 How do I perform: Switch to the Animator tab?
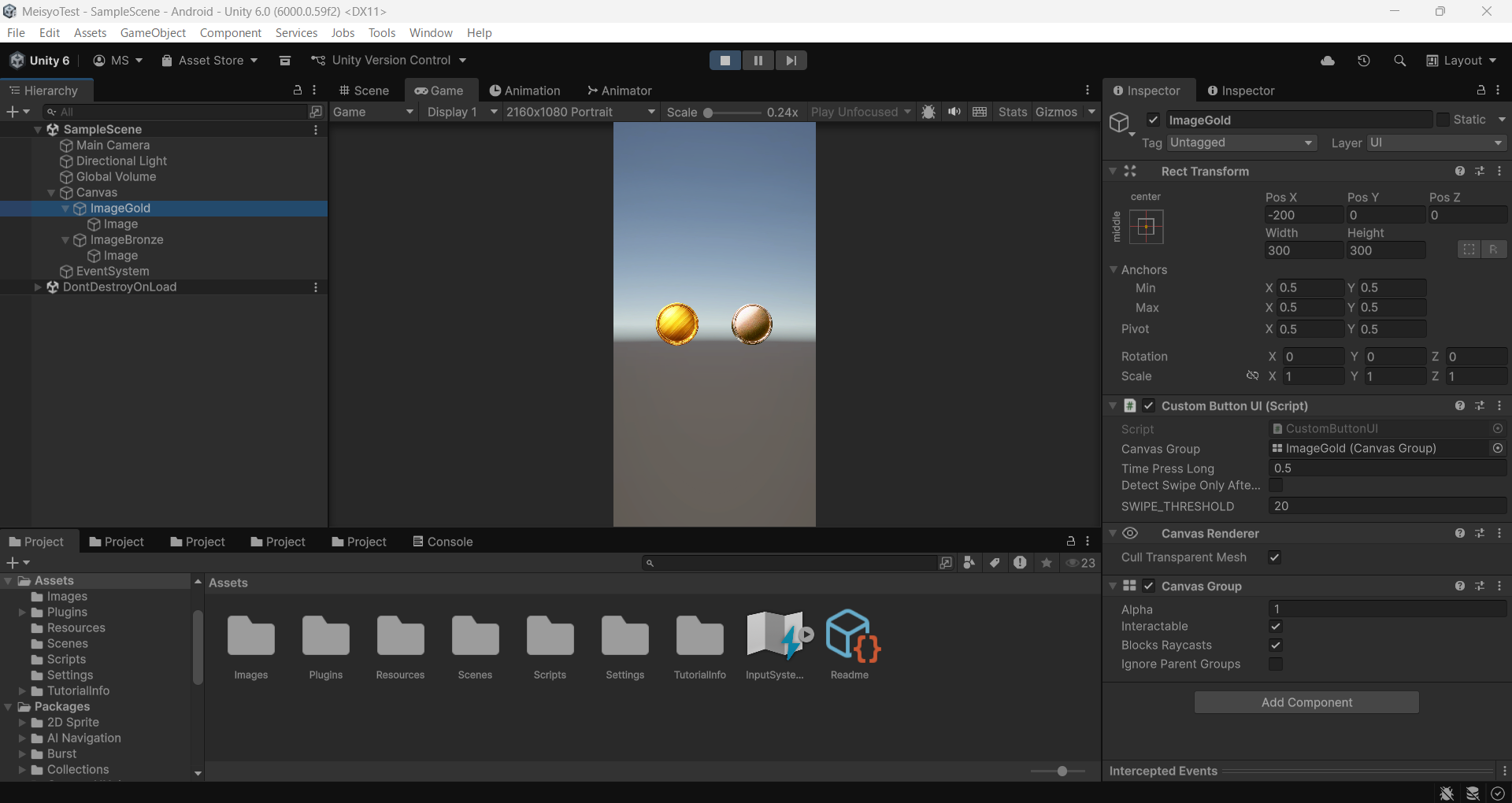coord(619,91)
